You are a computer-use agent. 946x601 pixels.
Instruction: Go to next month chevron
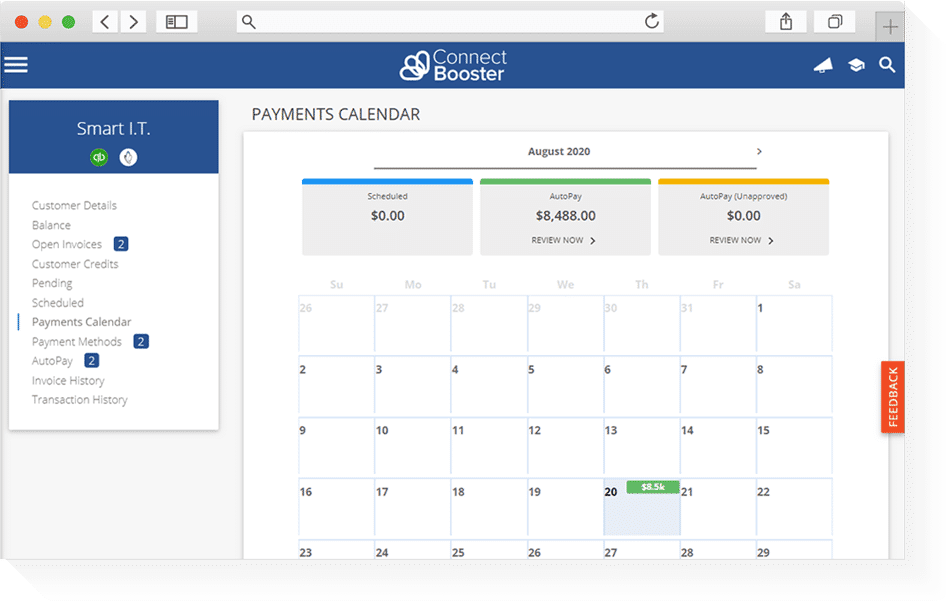[x=759, y=151]
